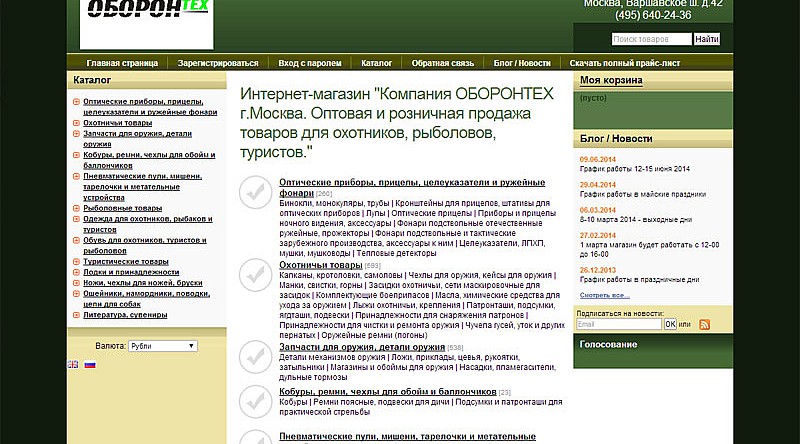The image size is (800, 444).
Task: Click checkmark icon beside Кобуры, ремни, чехлы
Action: coord(256,399)
